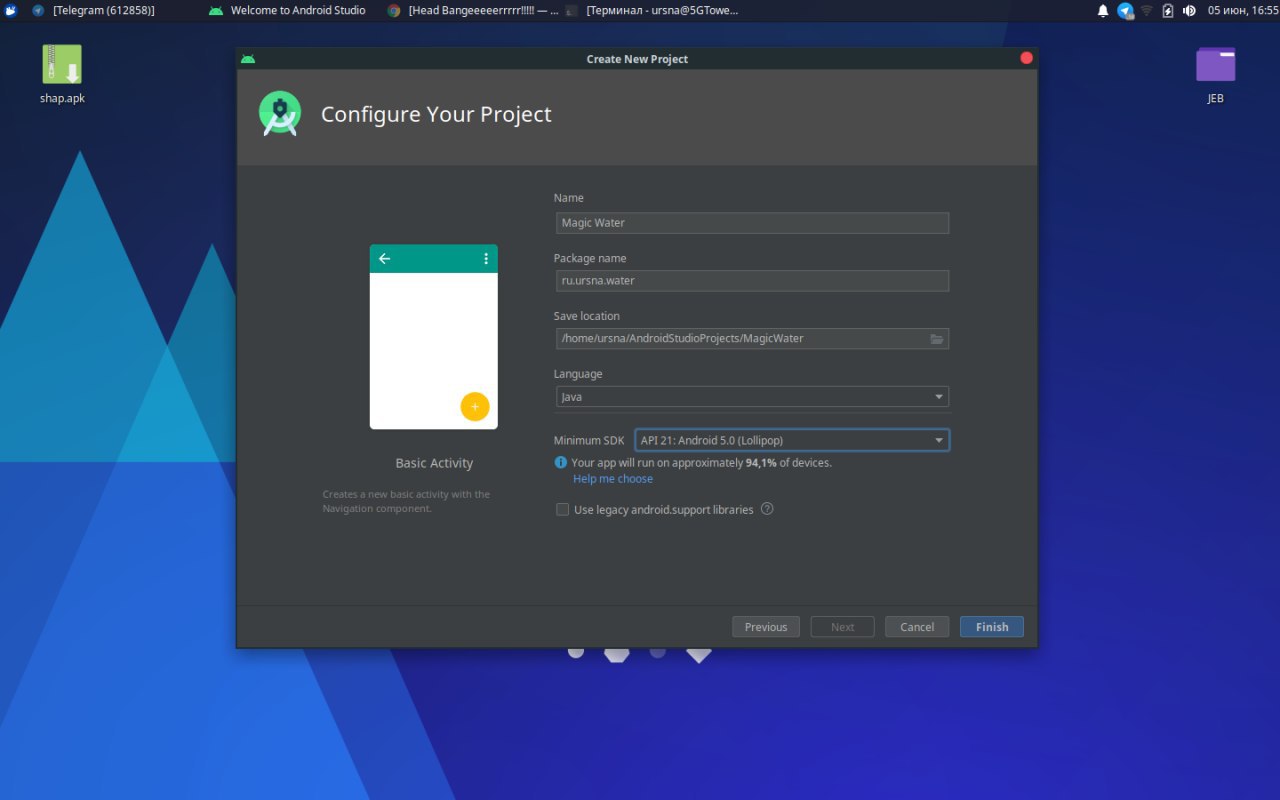Click the help question mark beside legacy libraries

point(767,509)
